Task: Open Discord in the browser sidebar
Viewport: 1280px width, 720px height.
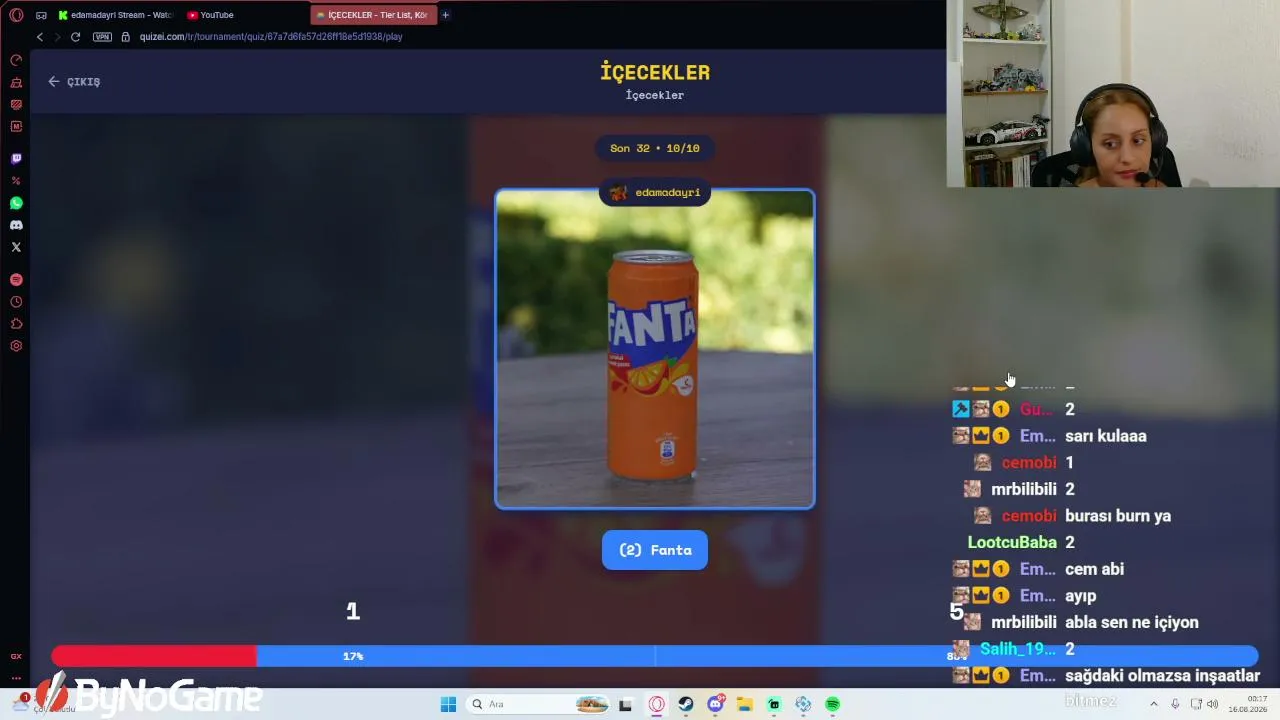Action: 16,225
